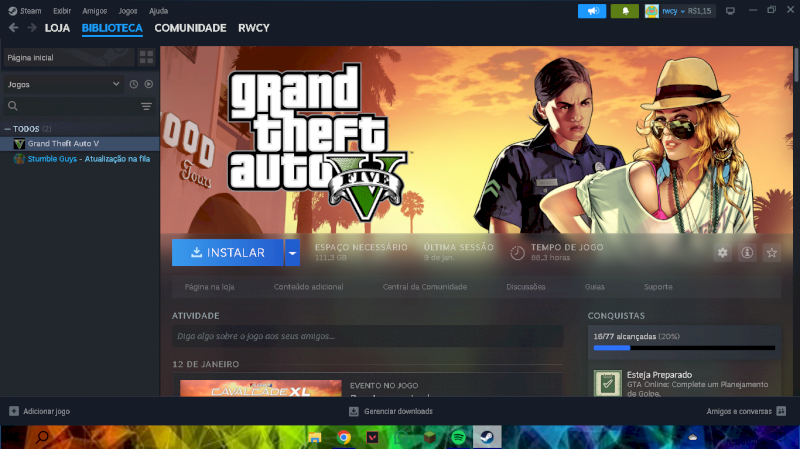Expand the Jogos category dropdown
This screenshot has height=449, width=800.
click(x=116, y=84)
